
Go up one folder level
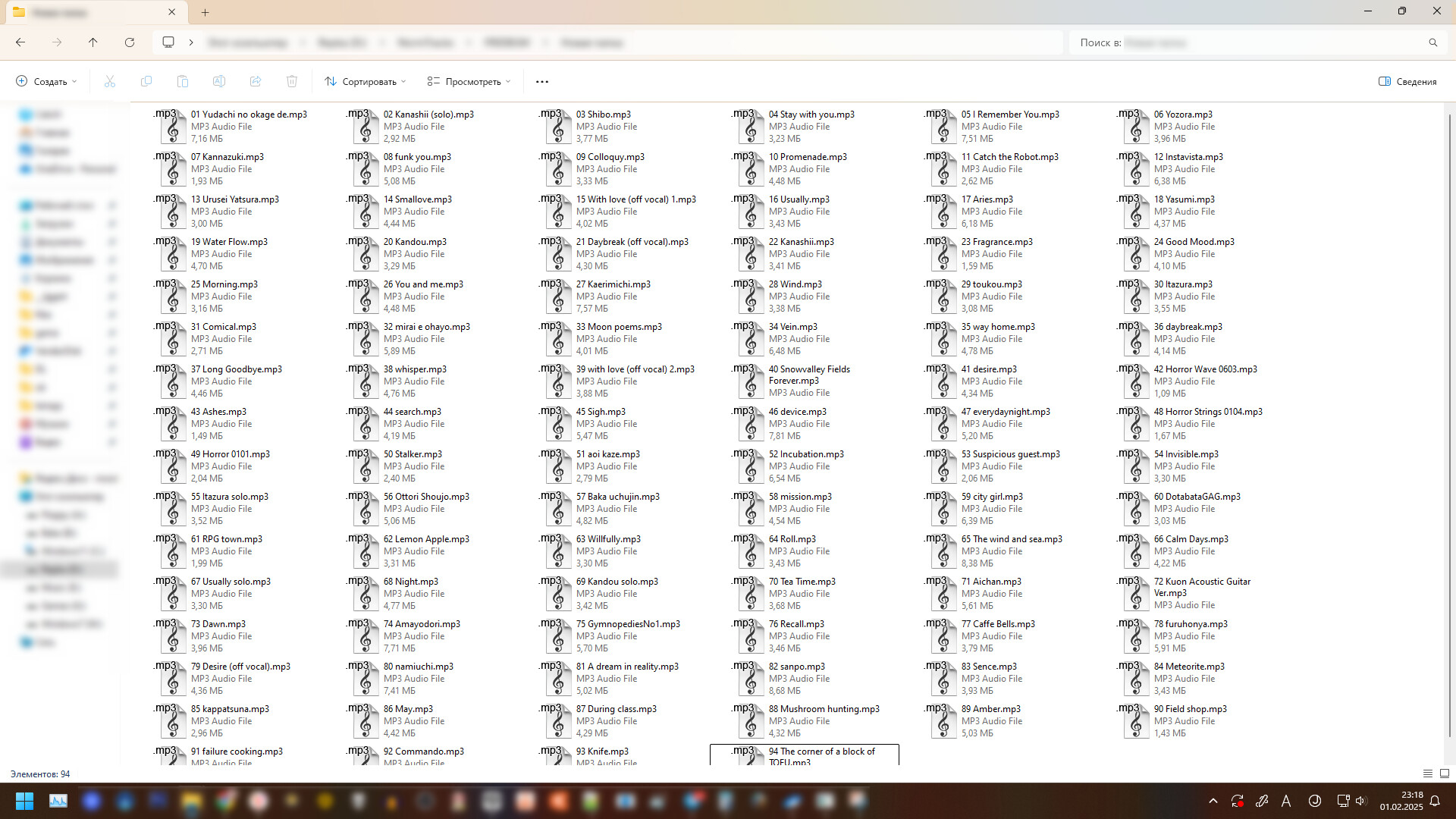(93, 42)
